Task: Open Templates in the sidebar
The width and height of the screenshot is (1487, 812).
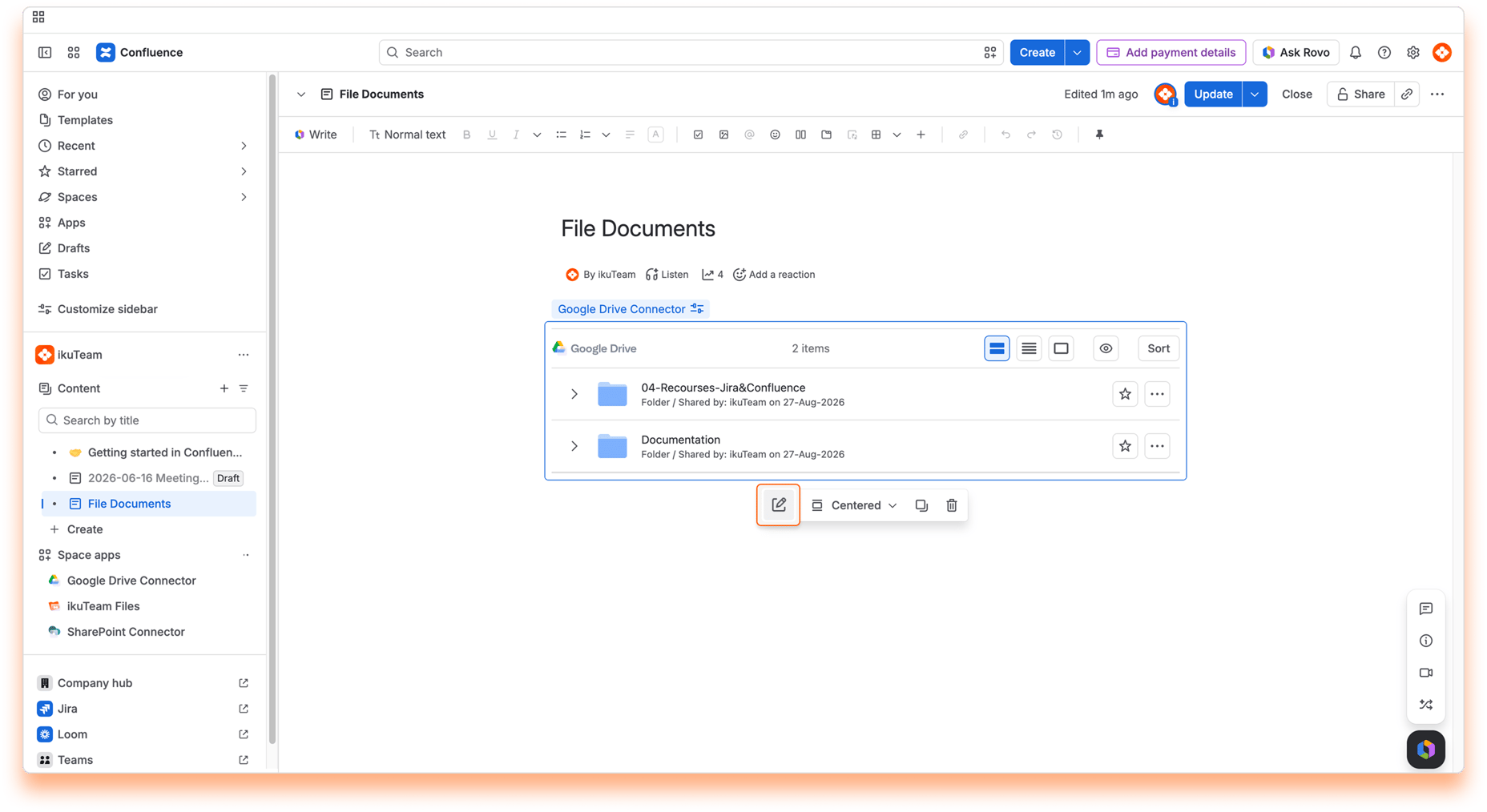Action: click(85, 120)
